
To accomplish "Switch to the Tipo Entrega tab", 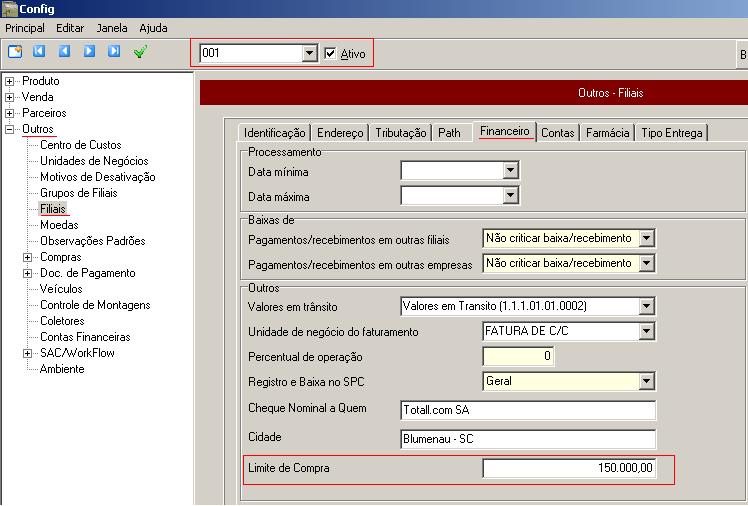I will [x=672, y=133].
